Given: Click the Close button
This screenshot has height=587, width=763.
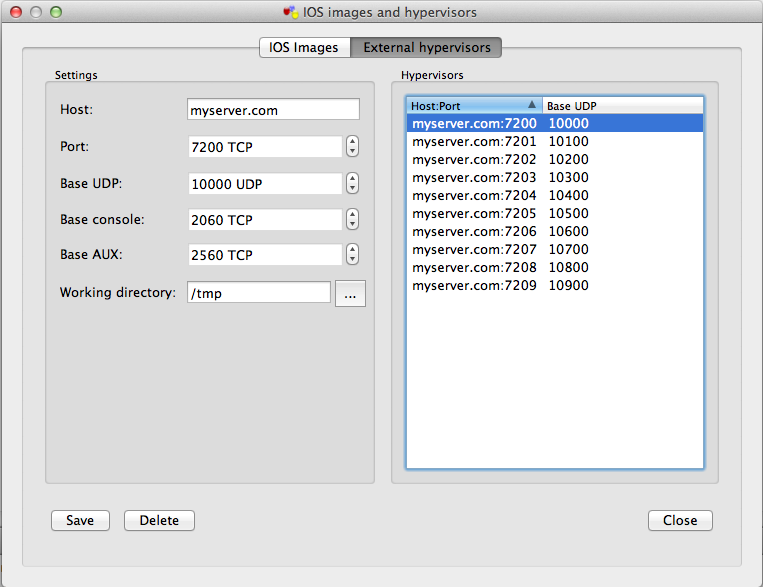Looking at the screenshot, I should 680,520.
